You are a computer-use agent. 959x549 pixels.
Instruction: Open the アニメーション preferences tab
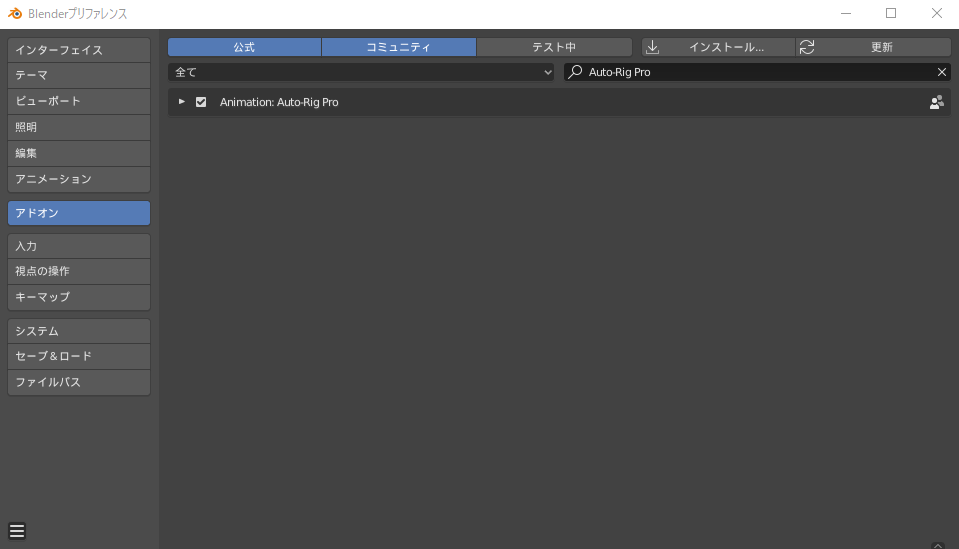[79, 179]
